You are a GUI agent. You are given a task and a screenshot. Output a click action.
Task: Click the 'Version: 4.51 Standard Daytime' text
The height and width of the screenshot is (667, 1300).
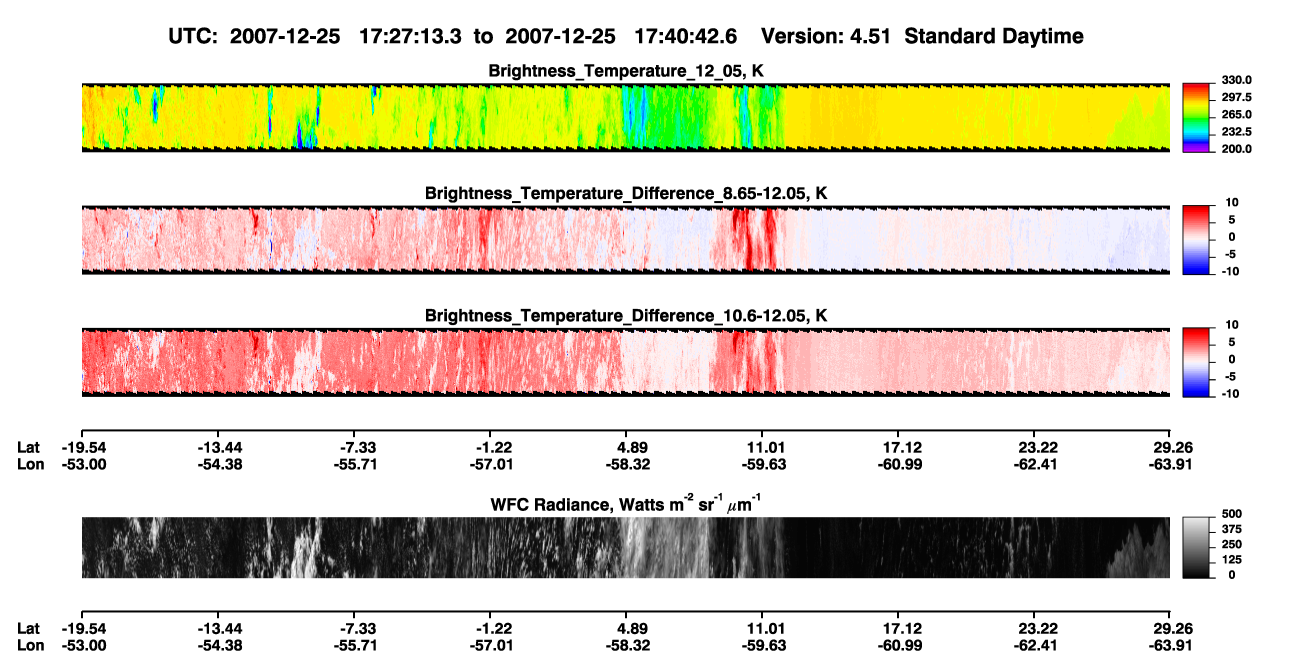(923, 36)
